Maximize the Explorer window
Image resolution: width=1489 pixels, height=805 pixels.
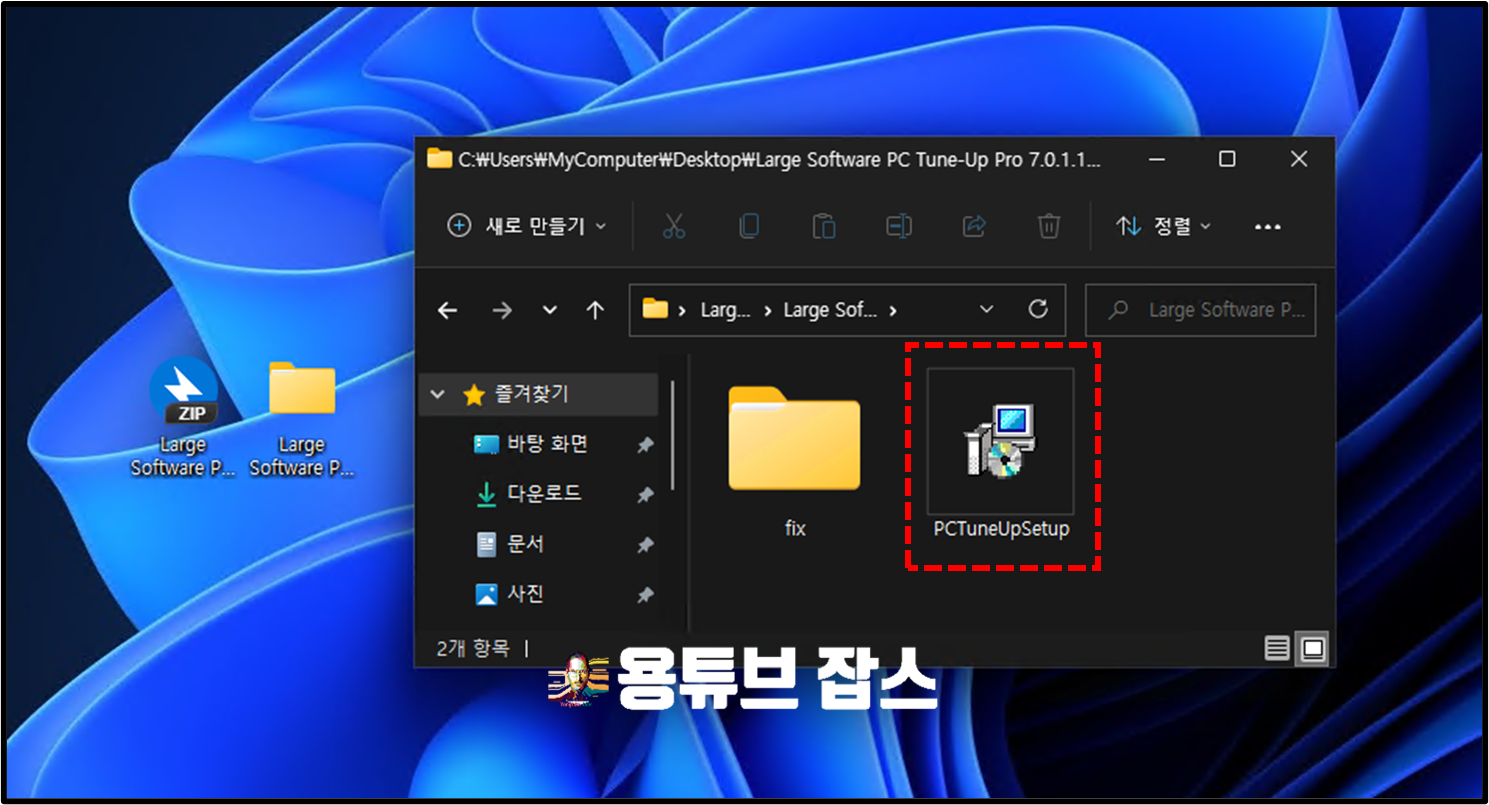point(1227,159)
